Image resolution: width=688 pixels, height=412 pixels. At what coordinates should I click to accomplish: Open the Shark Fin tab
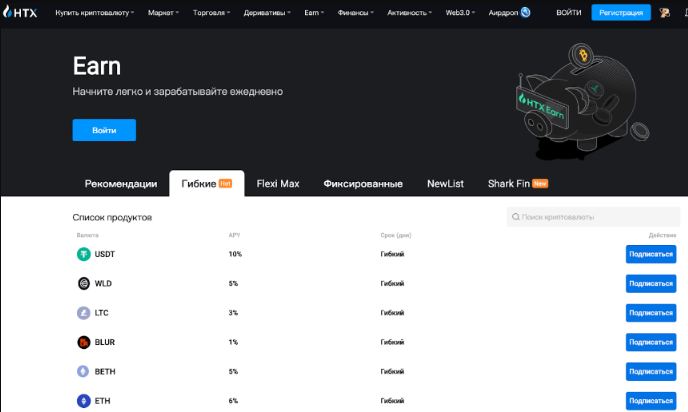pos(518,184)
